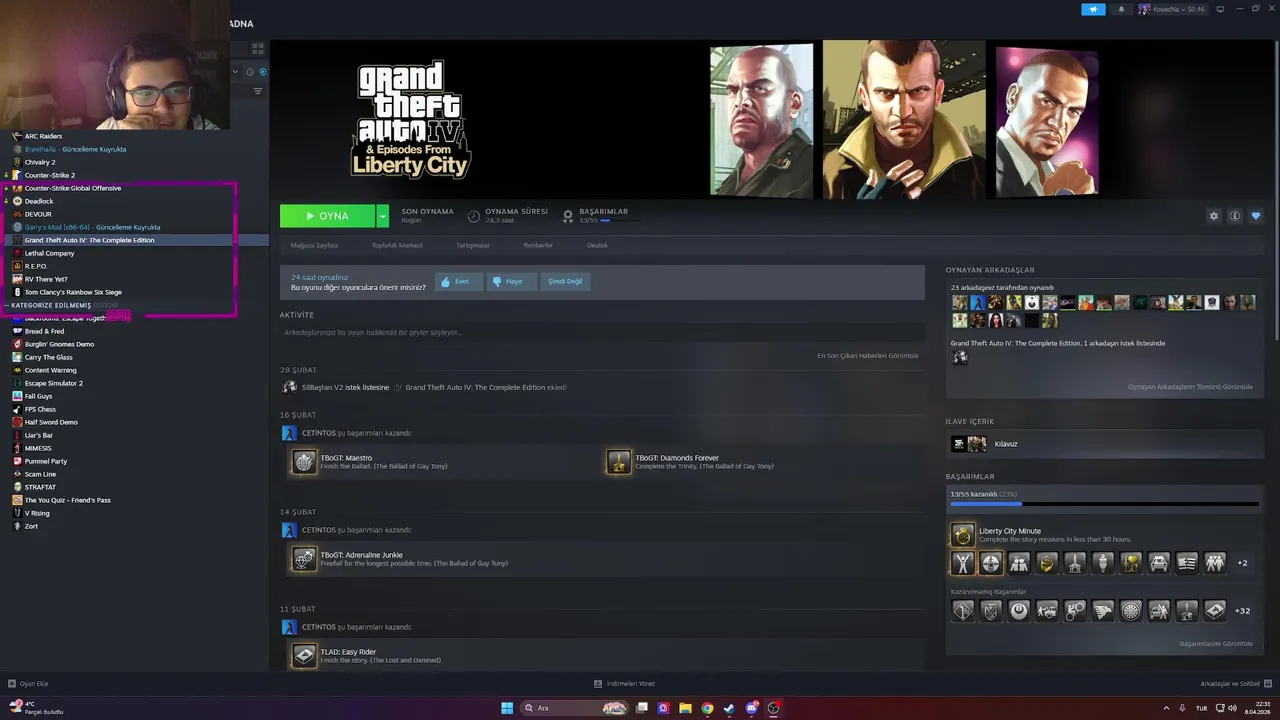Open the game settings gear icon

pyautogui.click(x=1214, y=216)
